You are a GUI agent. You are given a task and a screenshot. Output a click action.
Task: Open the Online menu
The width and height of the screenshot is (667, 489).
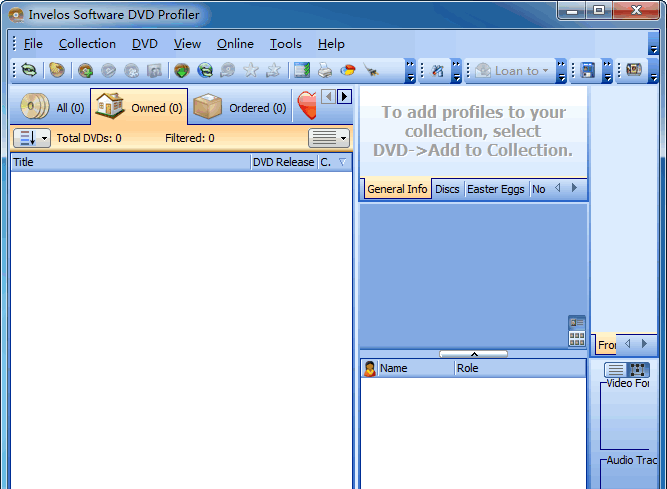coord(235,44)
